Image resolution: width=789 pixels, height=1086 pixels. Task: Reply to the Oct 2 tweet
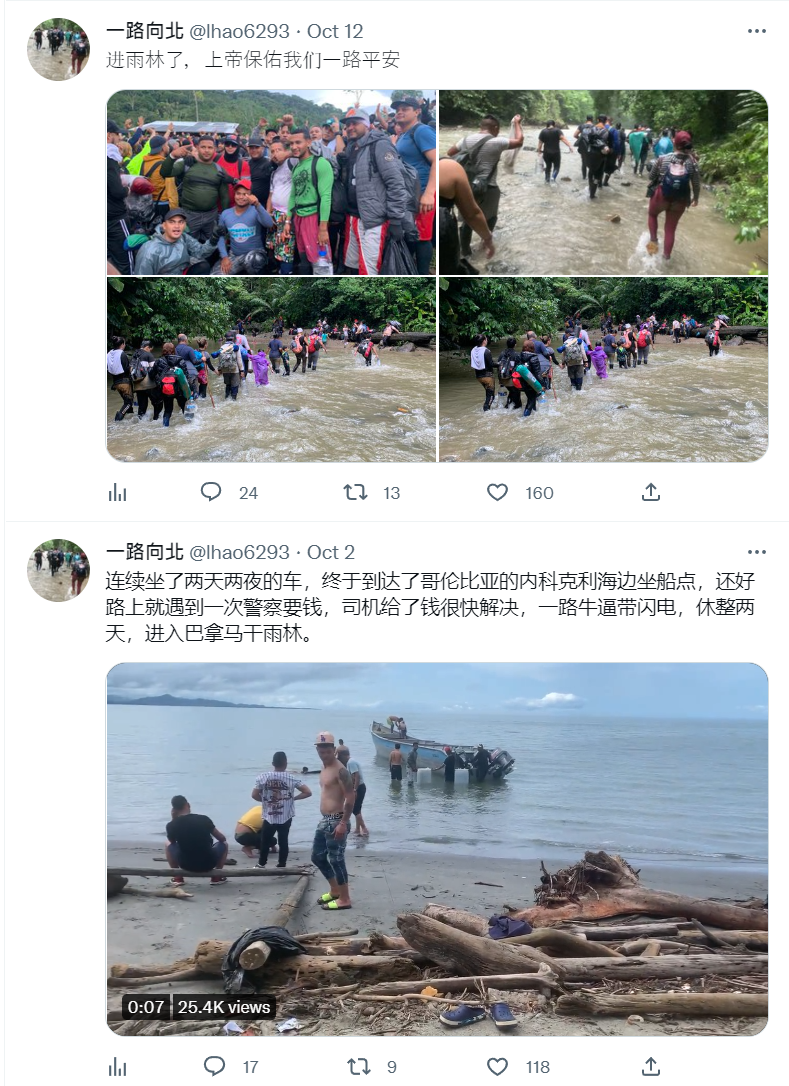(214, 1066)
